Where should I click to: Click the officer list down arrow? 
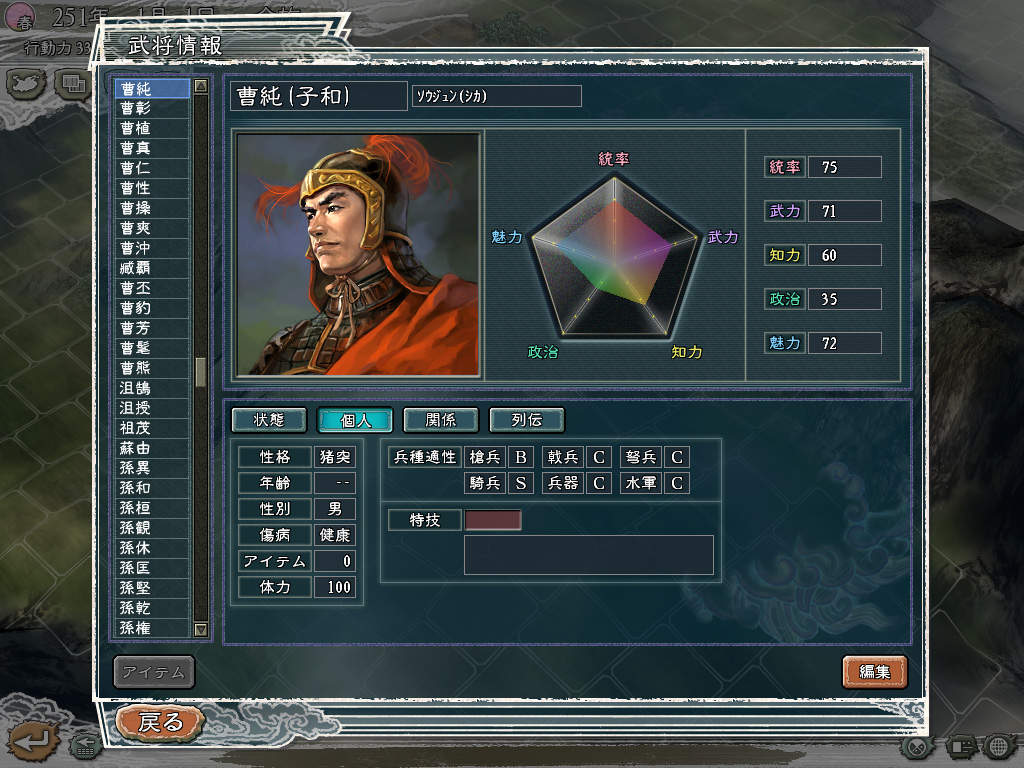click(200, 630)
